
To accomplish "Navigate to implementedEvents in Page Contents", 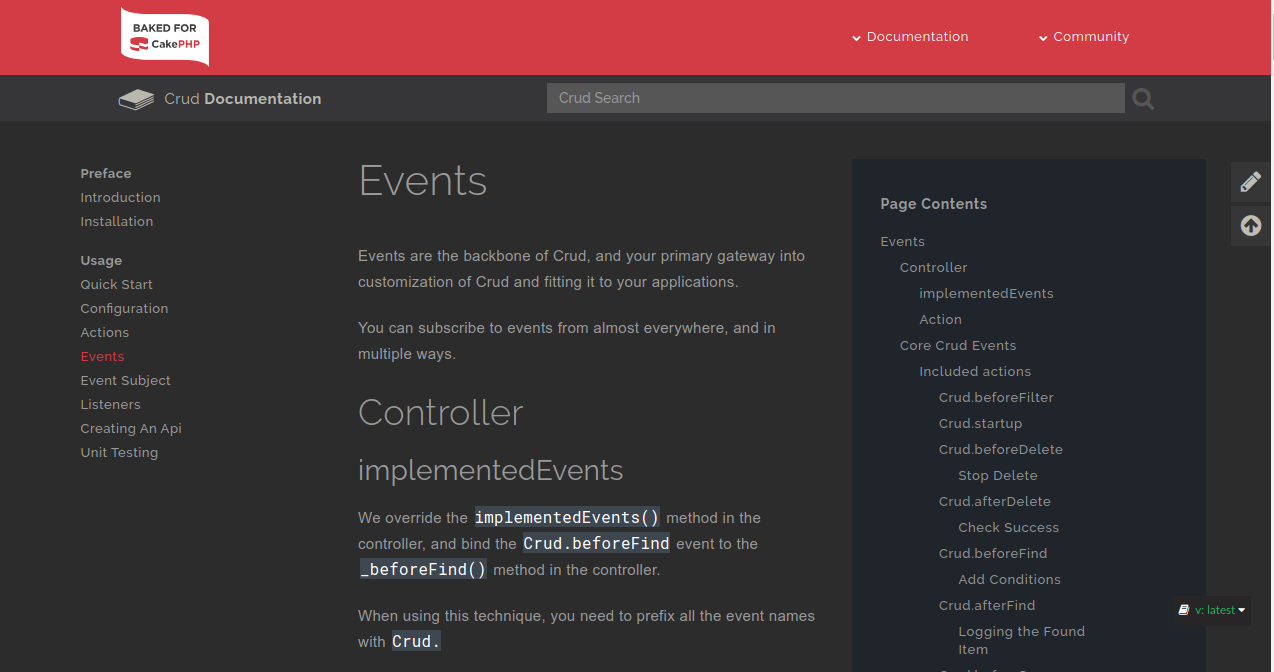I will [x=986, y=293].
